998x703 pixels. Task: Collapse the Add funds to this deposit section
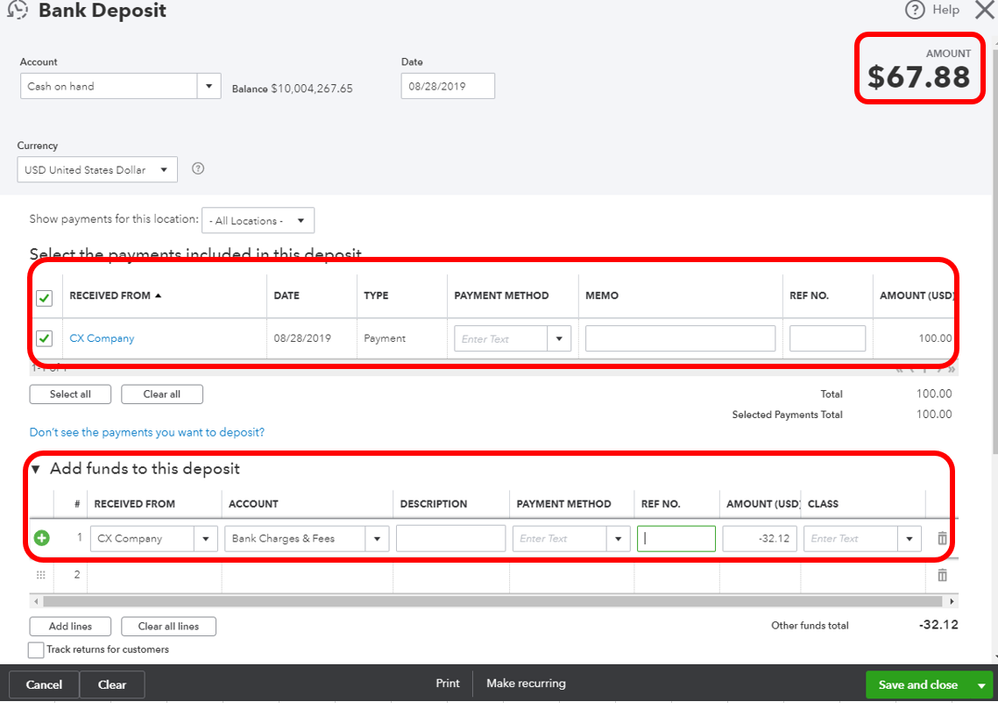[36, 470]
